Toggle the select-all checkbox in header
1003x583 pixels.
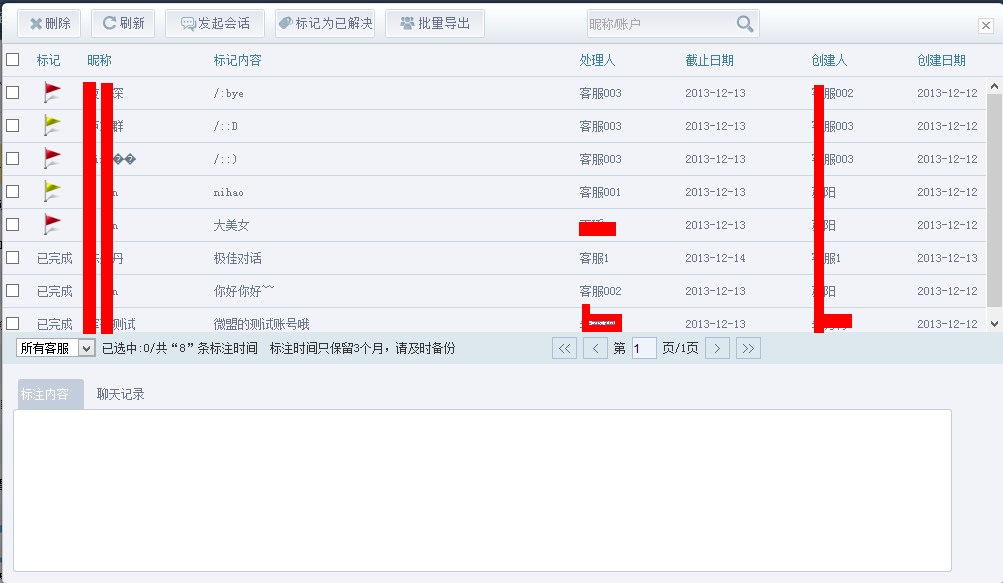click(x=13, y=60)
